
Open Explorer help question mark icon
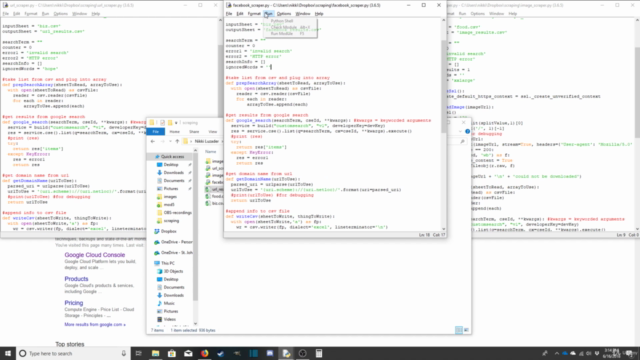tap(467, 131)
